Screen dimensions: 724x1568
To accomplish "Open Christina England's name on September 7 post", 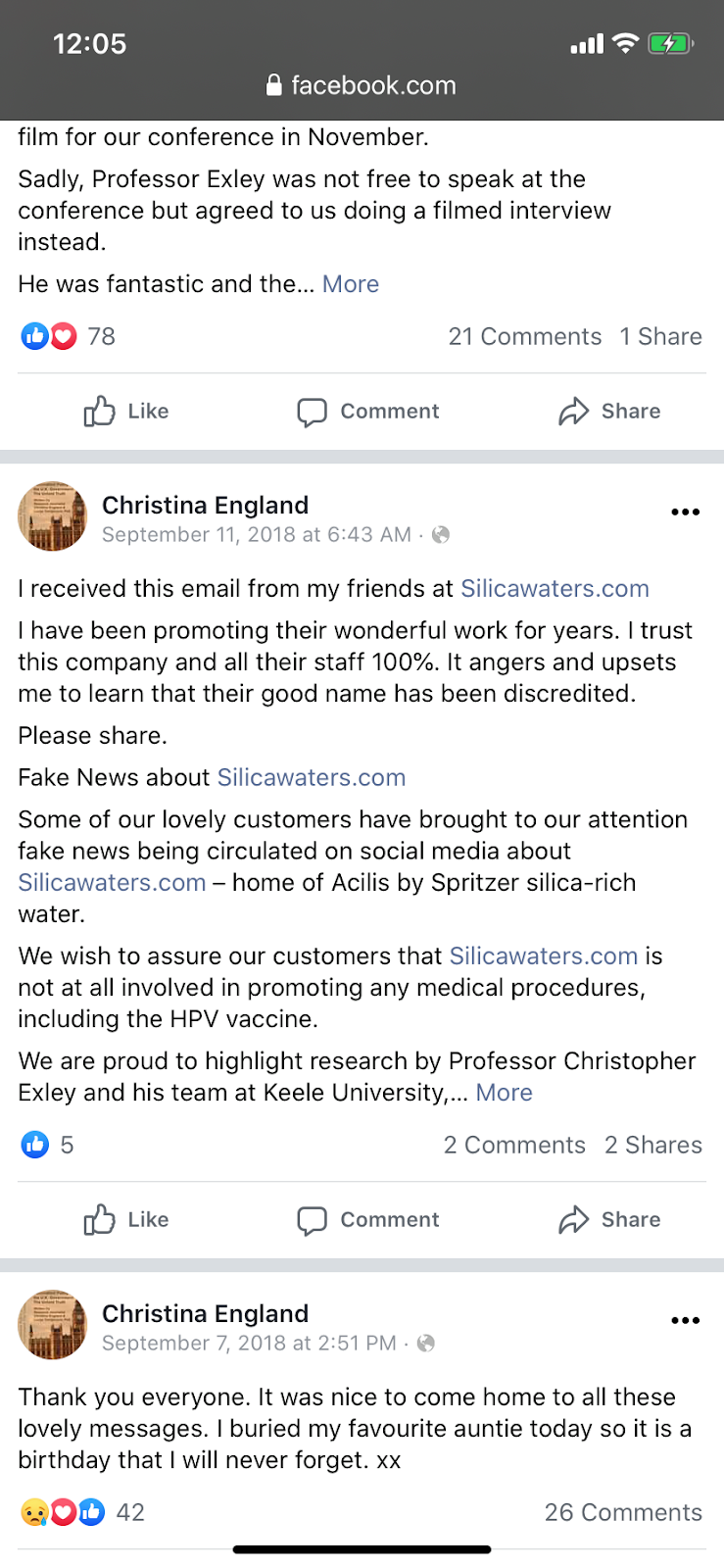I will [x=205, y=1314].
